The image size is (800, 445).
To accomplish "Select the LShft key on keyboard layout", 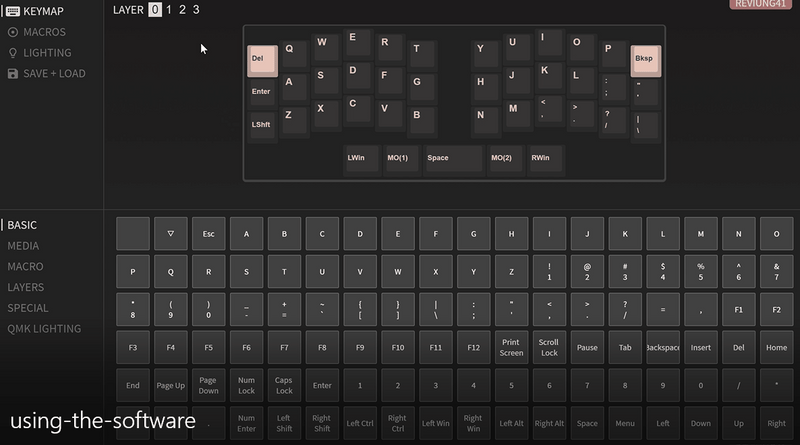I will click(262, 125).
